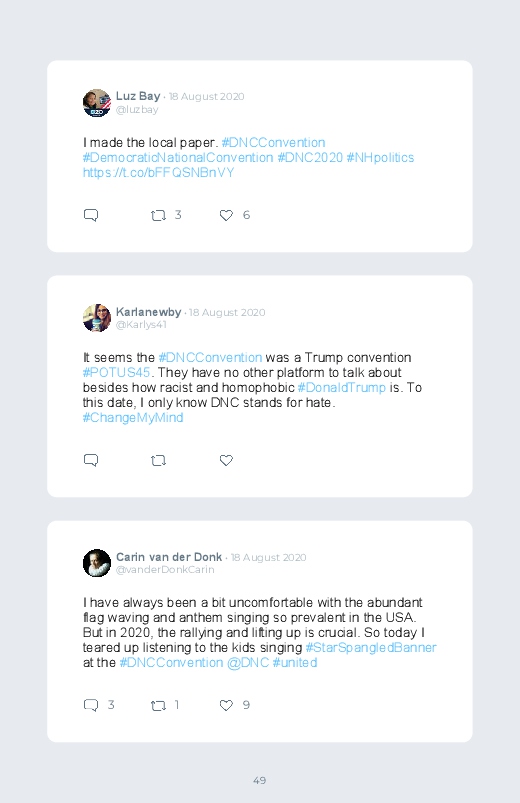The width and height of the screenshot is (520, 803).
Task: Click the #StarSpangledBanner hashtag
Action: point(371,648)
